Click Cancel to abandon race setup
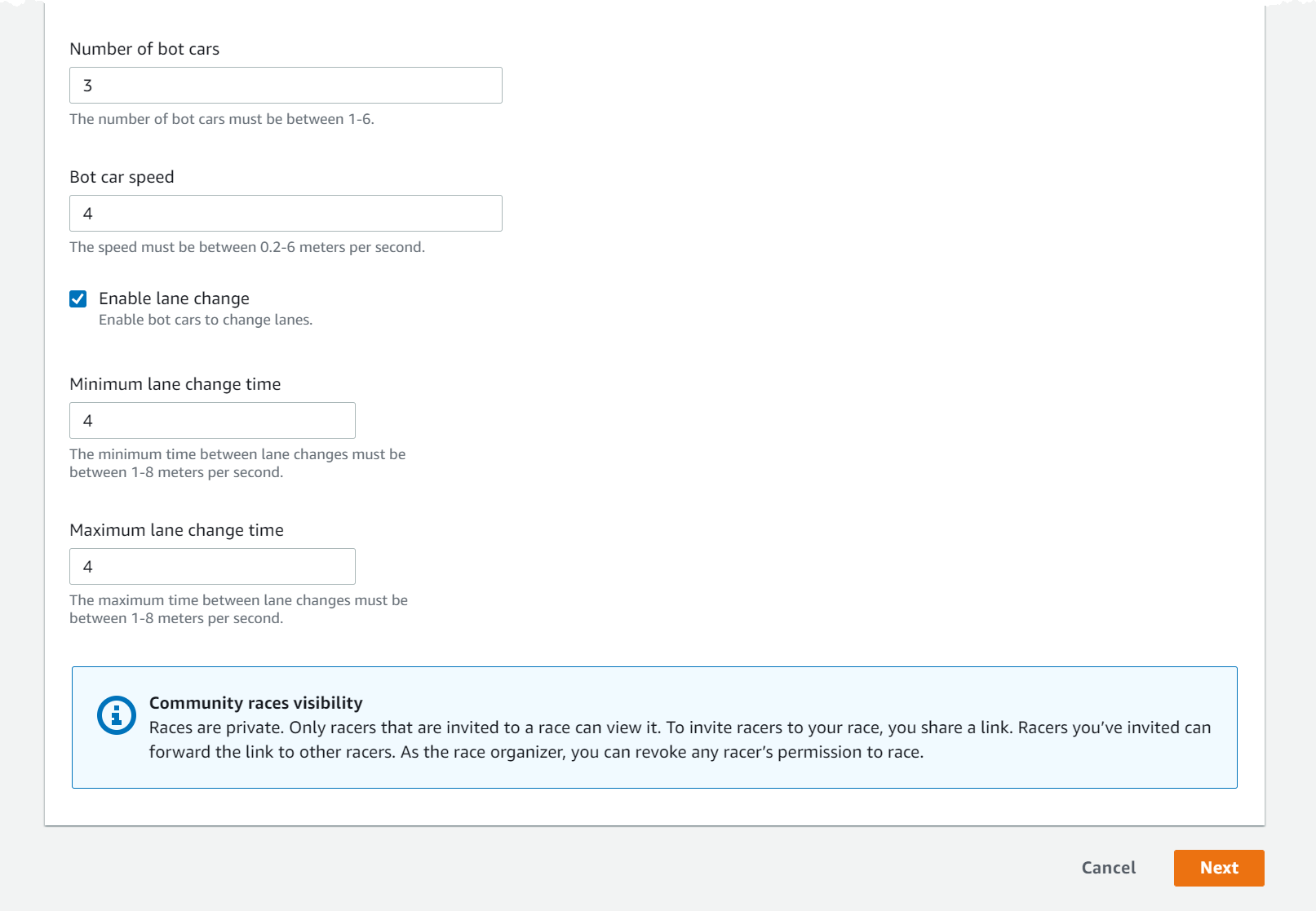Viewport: 1316px width, 911px height. click(1107, 868)
